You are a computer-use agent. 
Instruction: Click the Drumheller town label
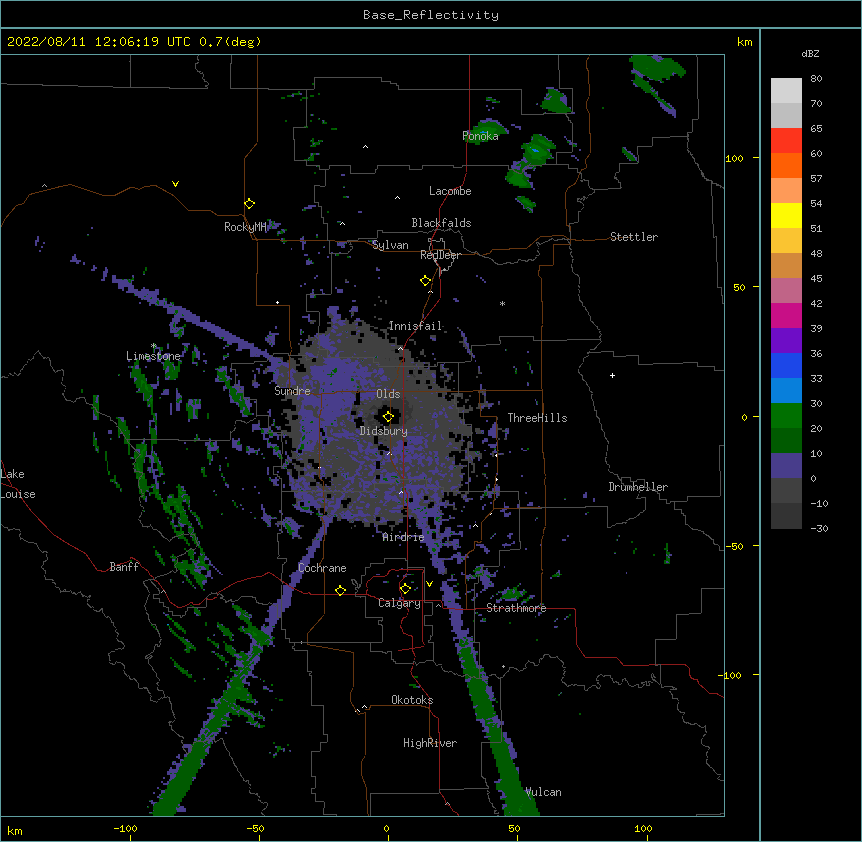pos(638,487)
